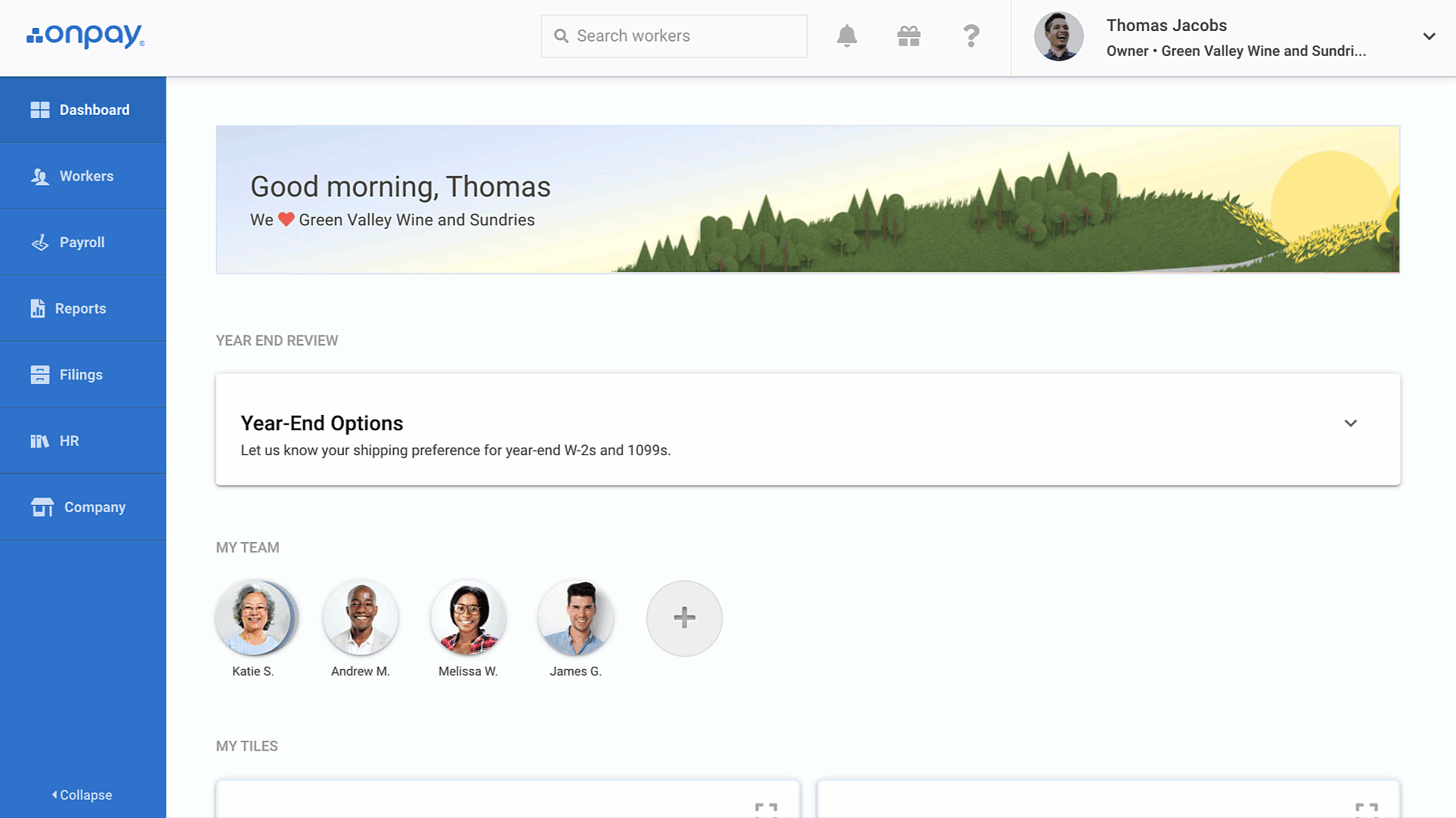Go to the Payroll section
Image resolution: width=1456 pixels, height=818 pixels.
tap(83, 242)
